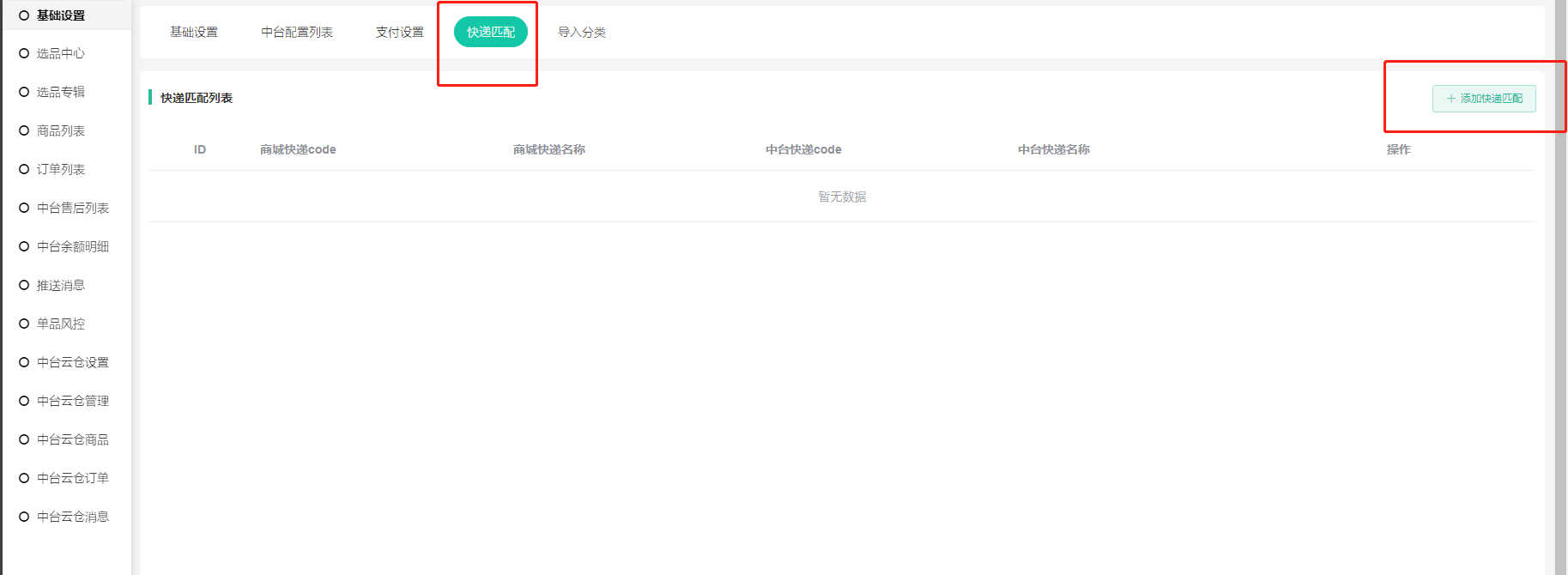The width and height of the screenshot is (1568, 575).
Task: Open the 中台配置列表 tab
Action: 297,33
